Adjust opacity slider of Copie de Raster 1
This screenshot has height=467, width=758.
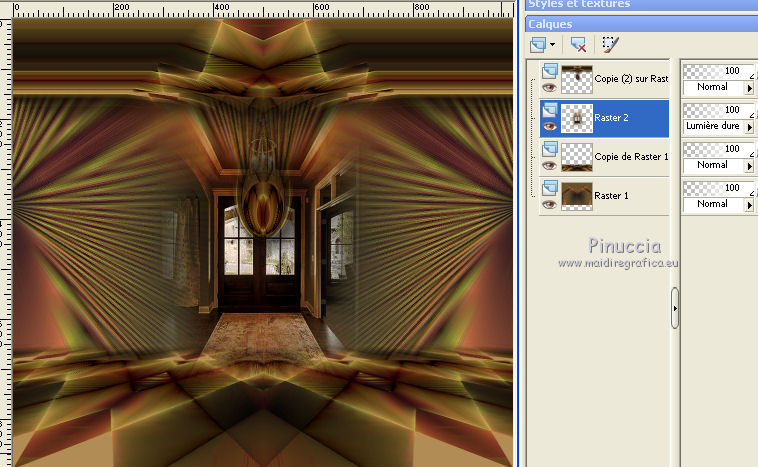(x=719, y=149)
